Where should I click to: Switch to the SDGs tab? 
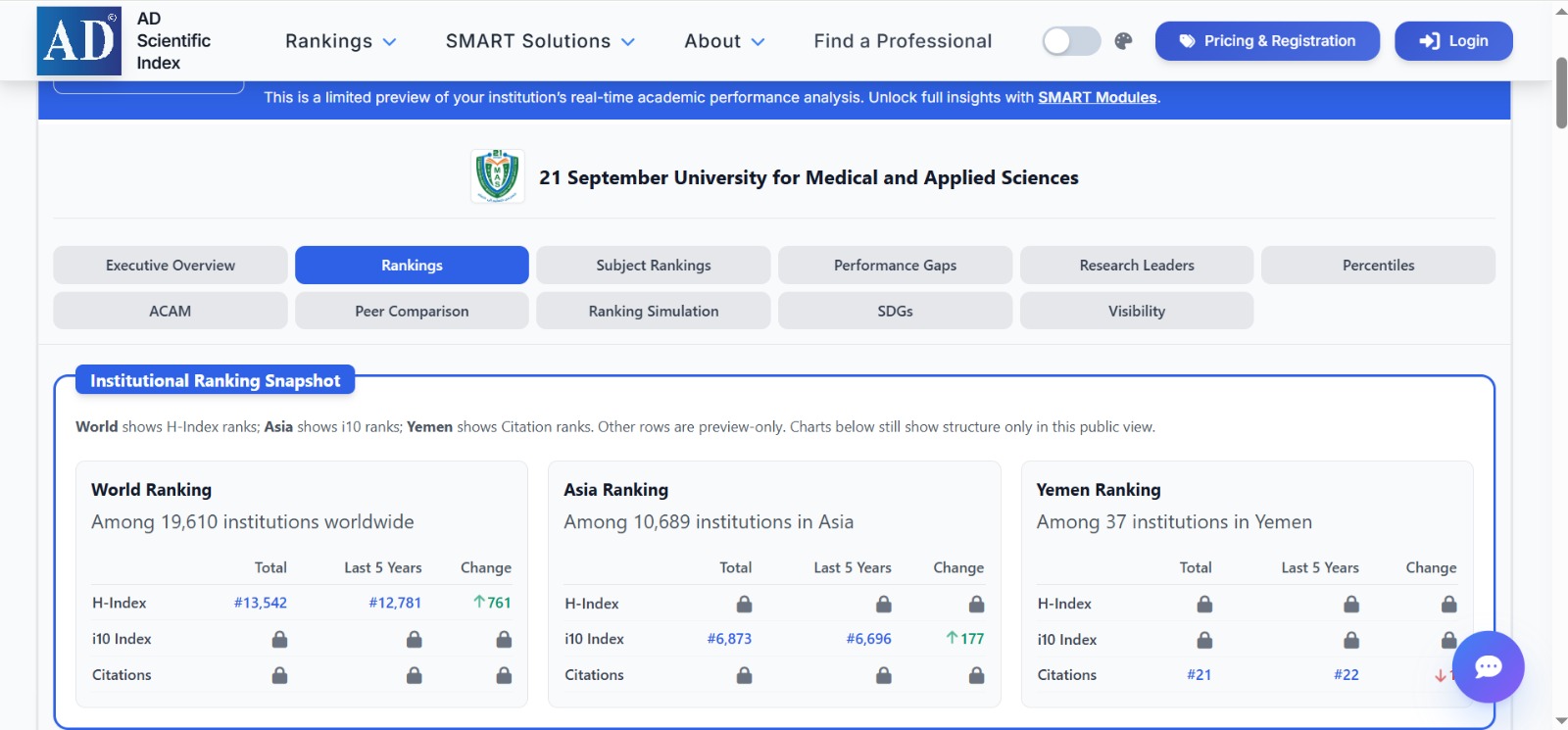(895, 311)
